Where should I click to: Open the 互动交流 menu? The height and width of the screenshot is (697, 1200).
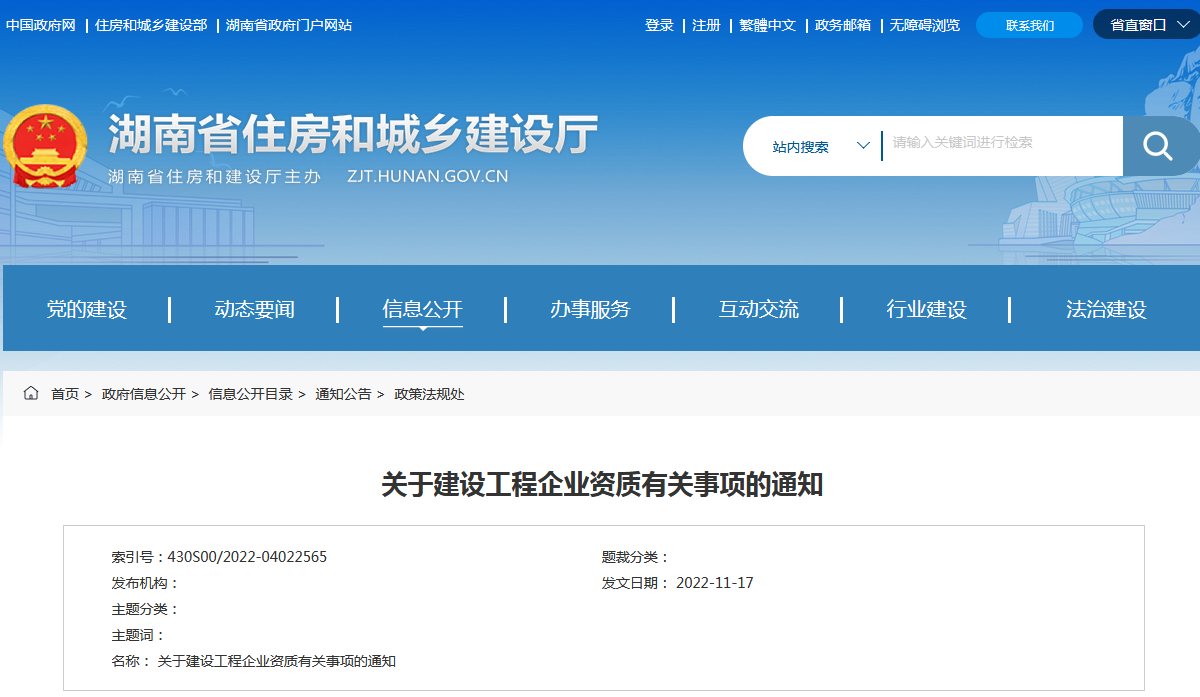[x=758, y=309]
